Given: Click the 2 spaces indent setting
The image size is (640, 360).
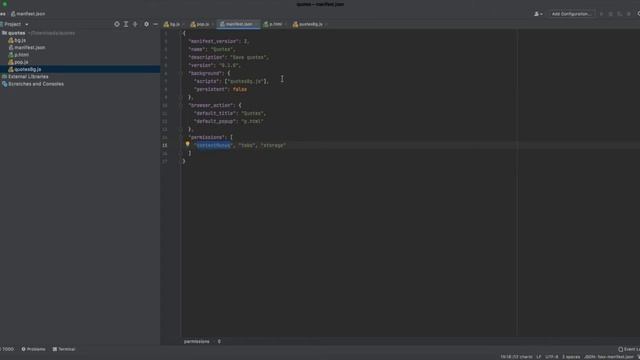Looking at the screenshot, I should 571,357.
